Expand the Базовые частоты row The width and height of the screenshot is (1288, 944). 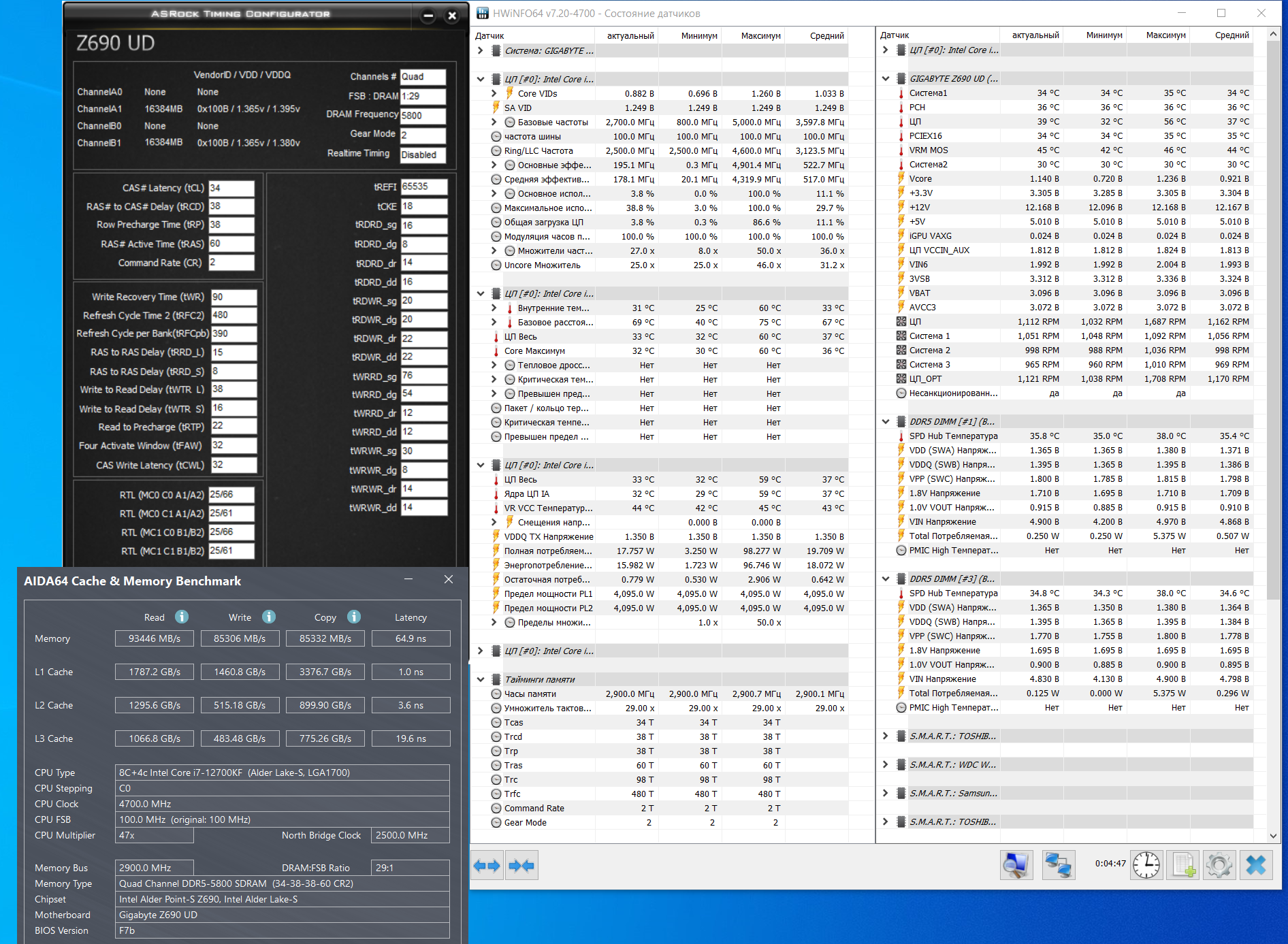[x=494, y=122]
